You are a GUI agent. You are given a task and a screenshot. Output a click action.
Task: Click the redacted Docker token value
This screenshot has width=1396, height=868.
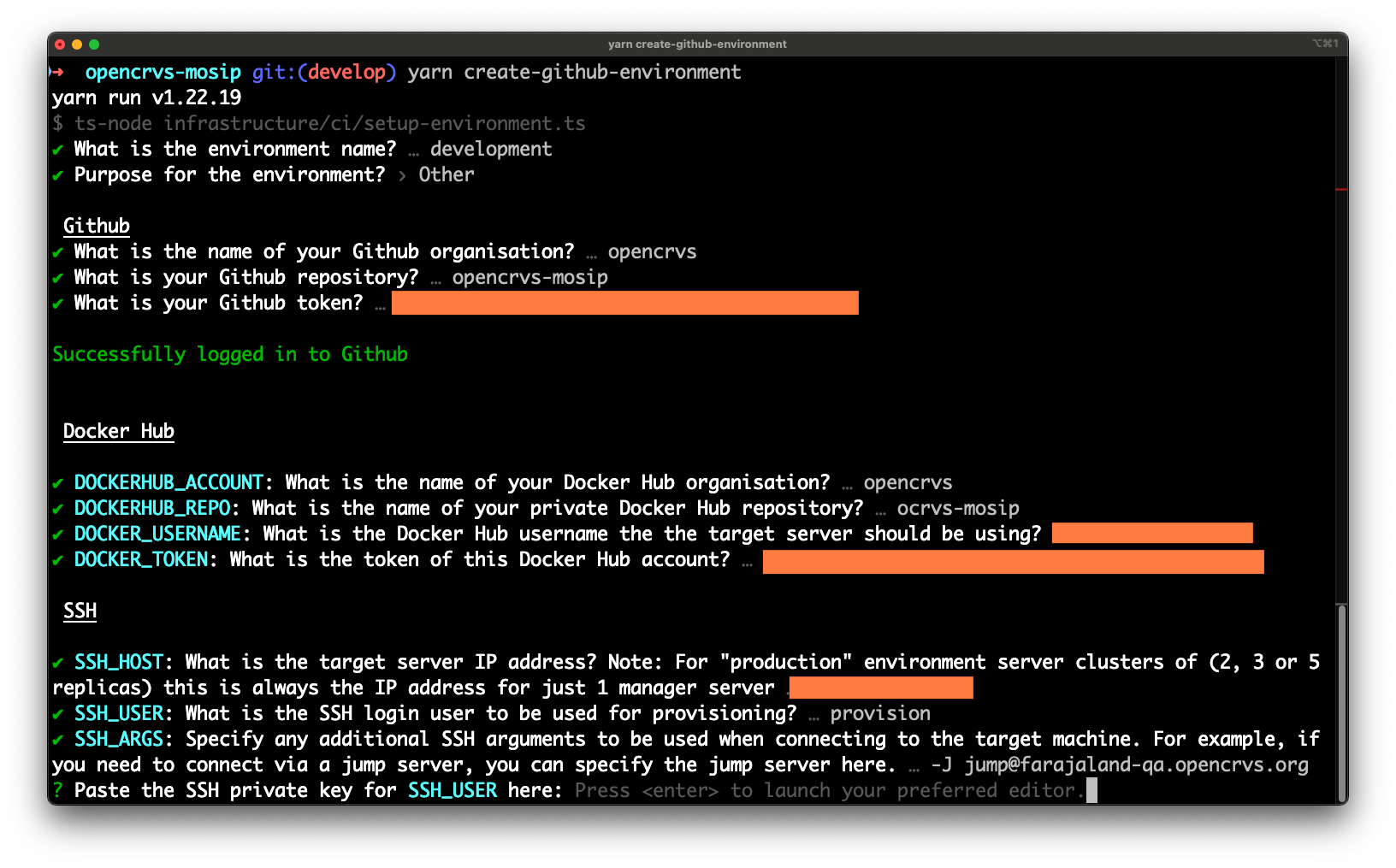[x=1014, y=562]
